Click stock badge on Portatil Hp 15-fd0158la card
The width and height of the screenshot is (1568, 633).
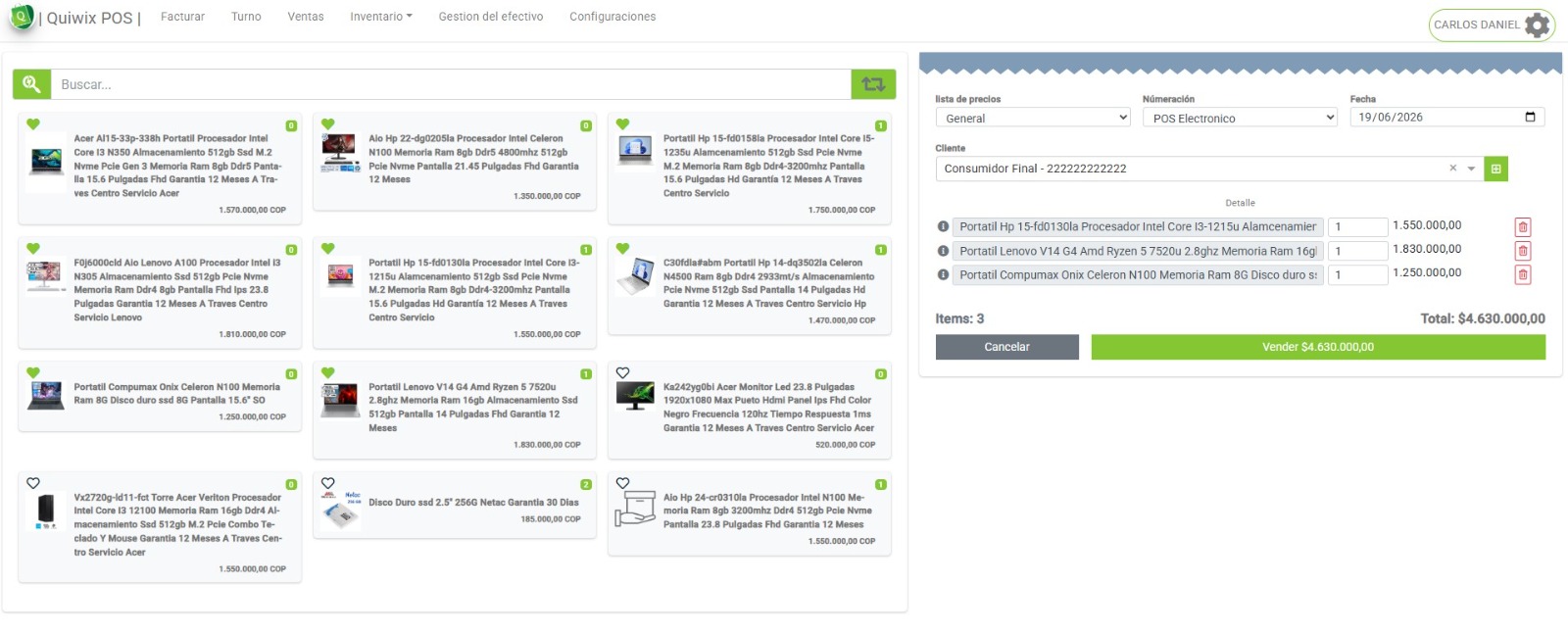[x=881, y=125]
